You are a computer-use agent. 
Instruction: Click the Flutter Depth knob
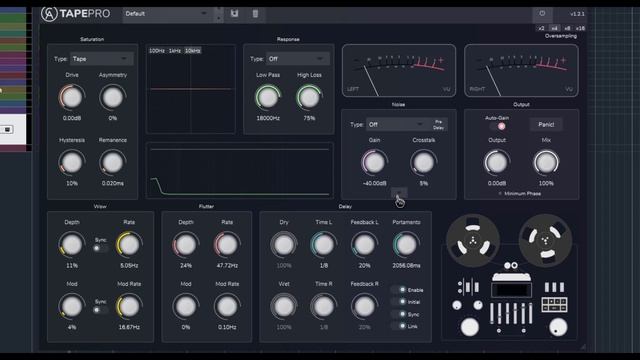pyautogui.click(x=186, y=244)
